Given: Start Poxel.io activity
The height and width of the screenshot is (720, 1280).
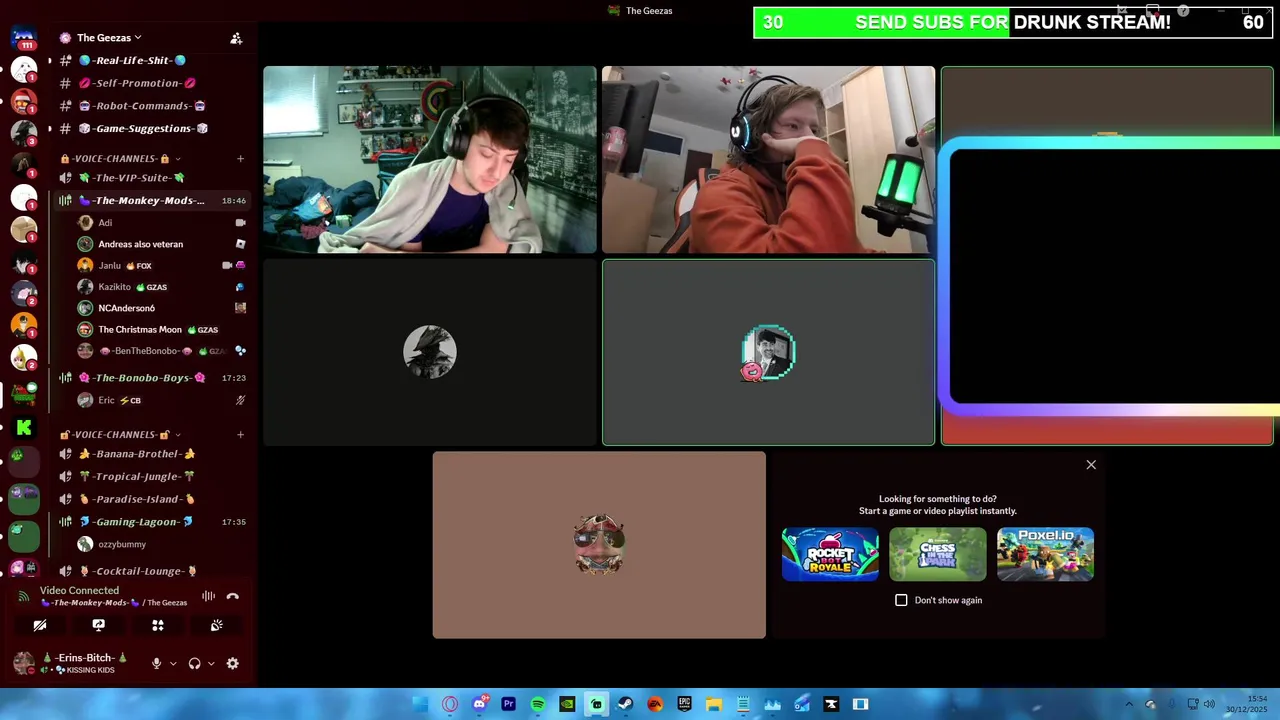Looking at the screenshot, I should coord(1045,554).
